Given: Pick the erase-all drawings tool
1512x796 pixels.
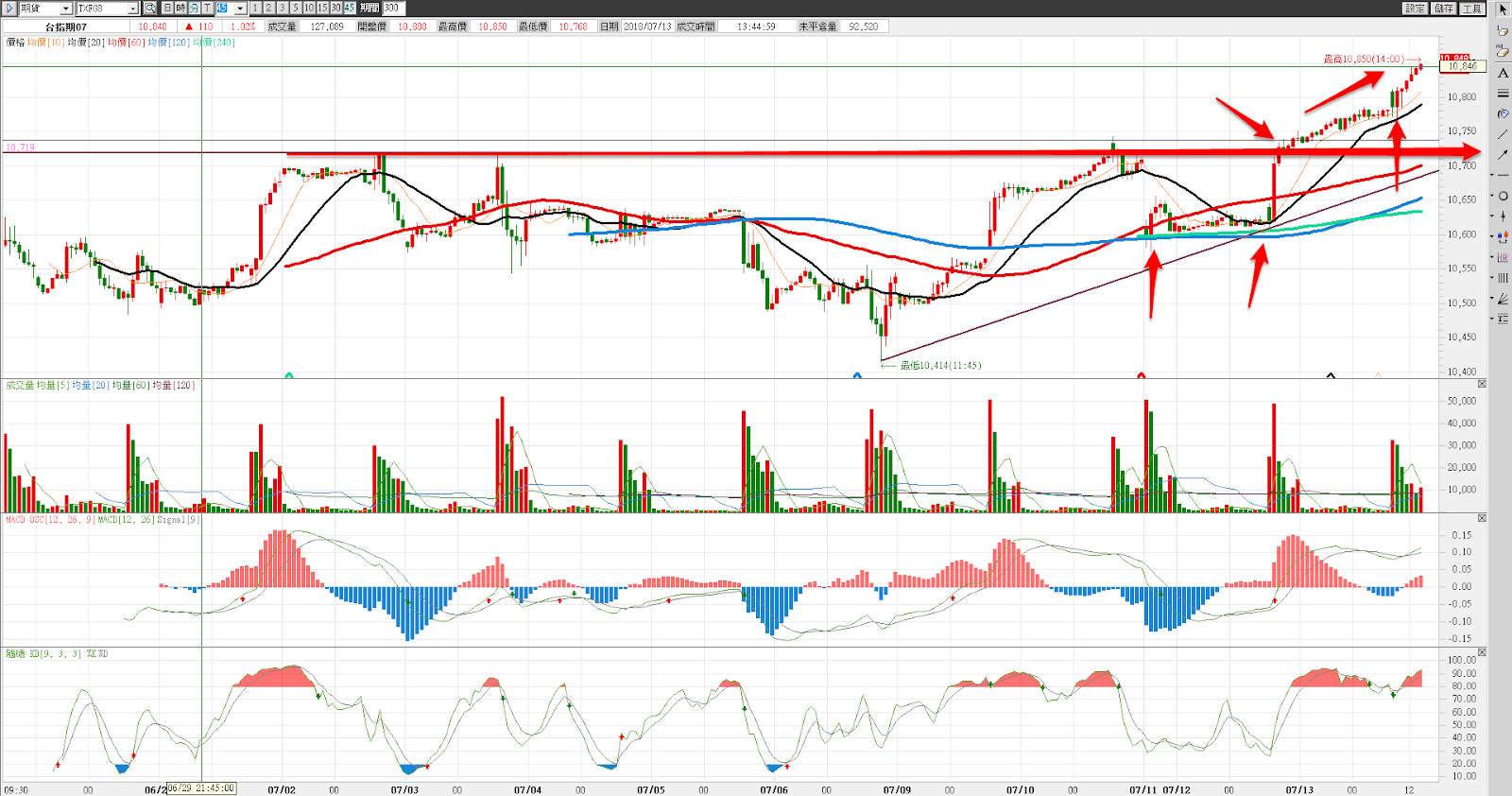Looking at the screenshot, I should click(x=1503, y=50).
